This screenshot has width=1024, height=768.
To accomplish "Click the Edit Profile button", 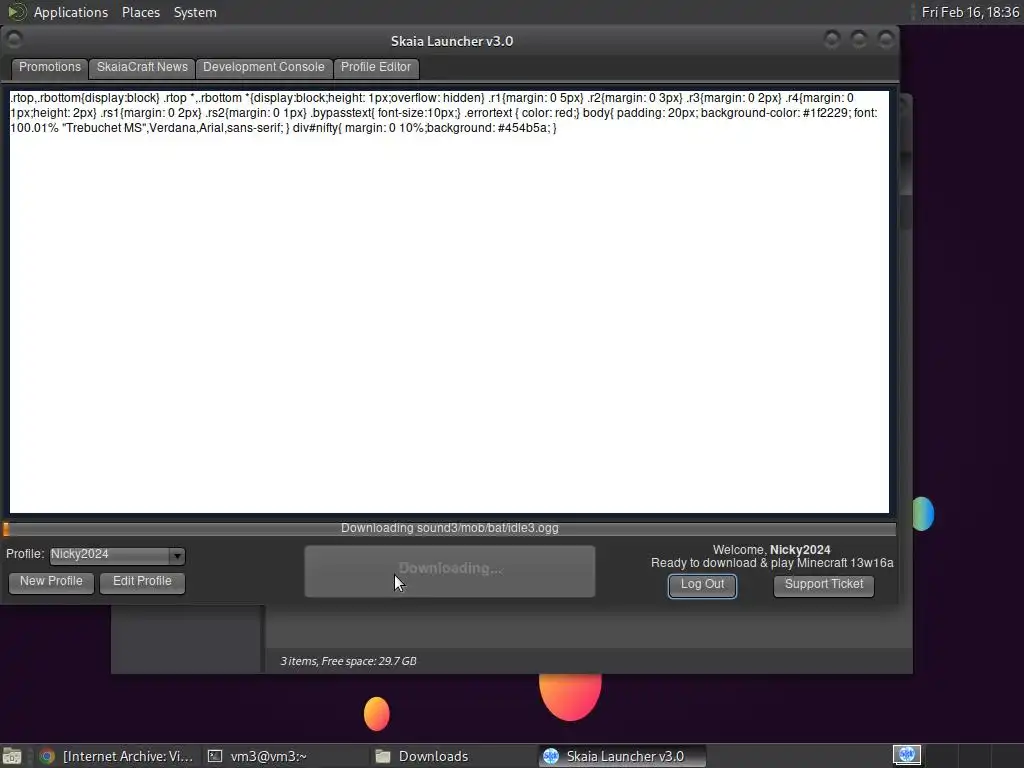I will pos(142,582).
